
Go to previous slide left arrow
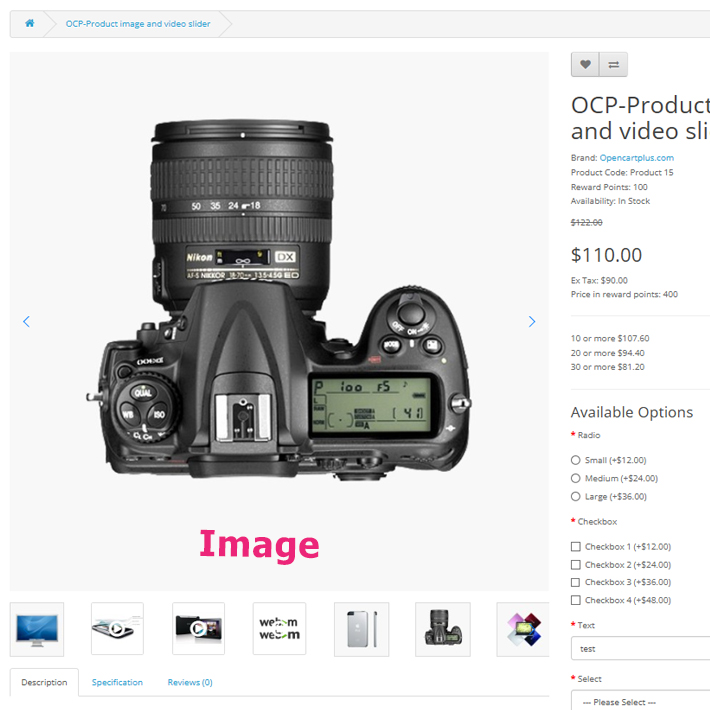[26, 321]
